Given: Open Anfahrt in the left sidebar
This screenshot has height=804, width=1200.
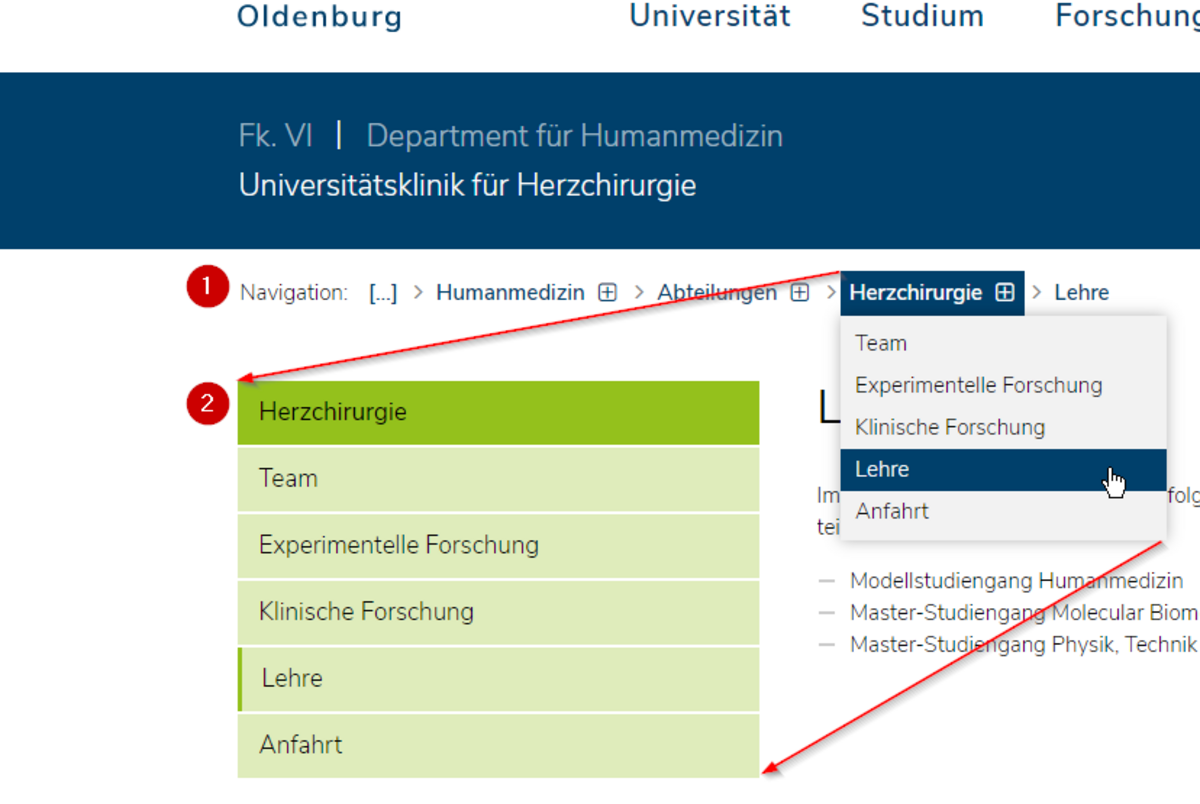Looking at the screenshot, I should 498,745.
